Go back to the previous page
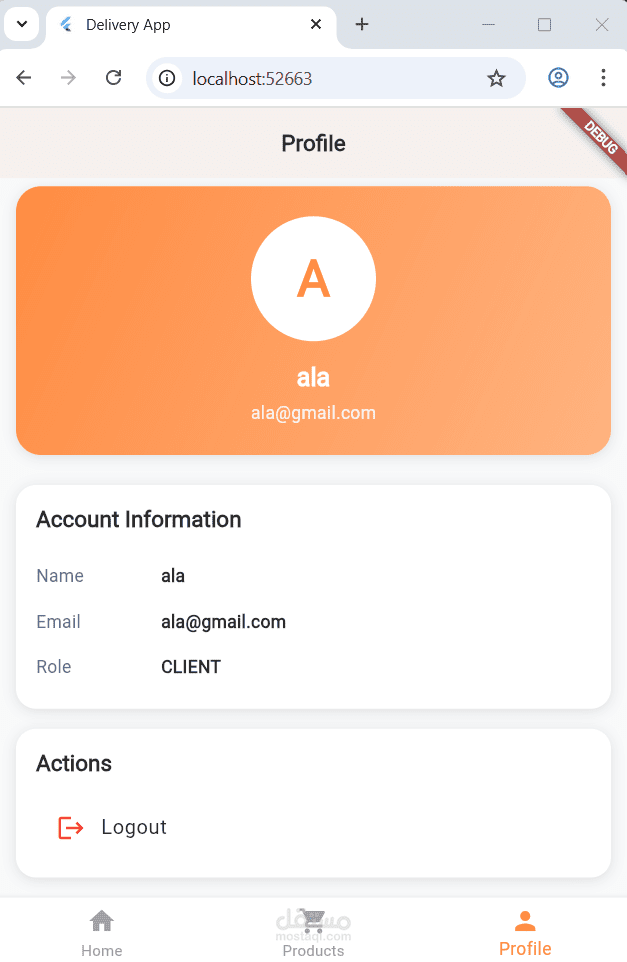The image size is (627, 962). click(24, 78)
